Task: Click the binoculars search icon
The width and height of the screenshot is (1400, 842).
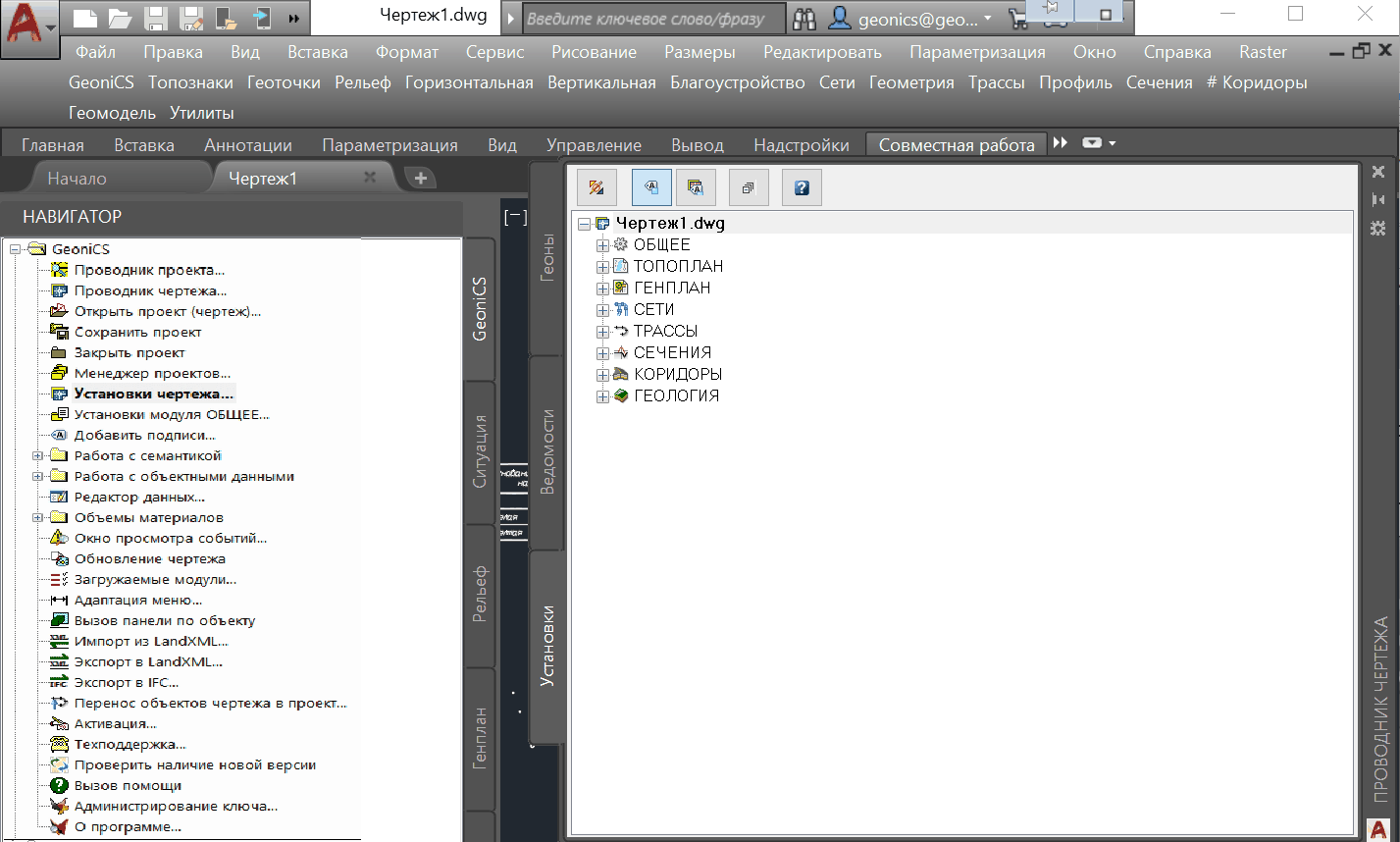Action: pos(805,18)
